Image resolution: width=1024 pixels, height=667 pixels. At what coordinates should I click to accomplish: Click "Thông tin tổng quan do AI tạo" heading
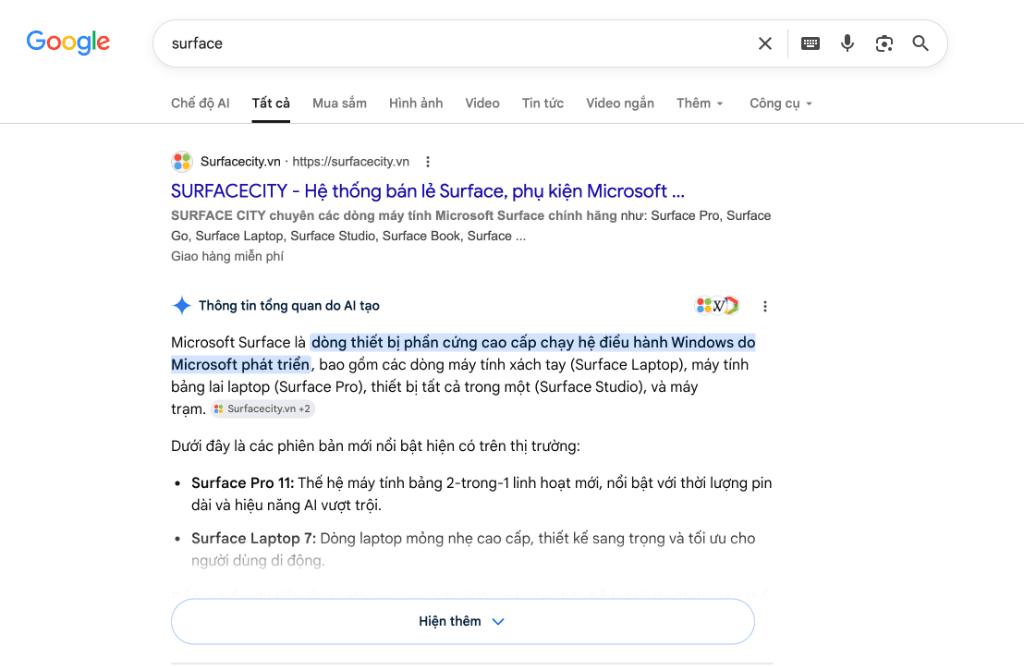(x=289, y=305)
